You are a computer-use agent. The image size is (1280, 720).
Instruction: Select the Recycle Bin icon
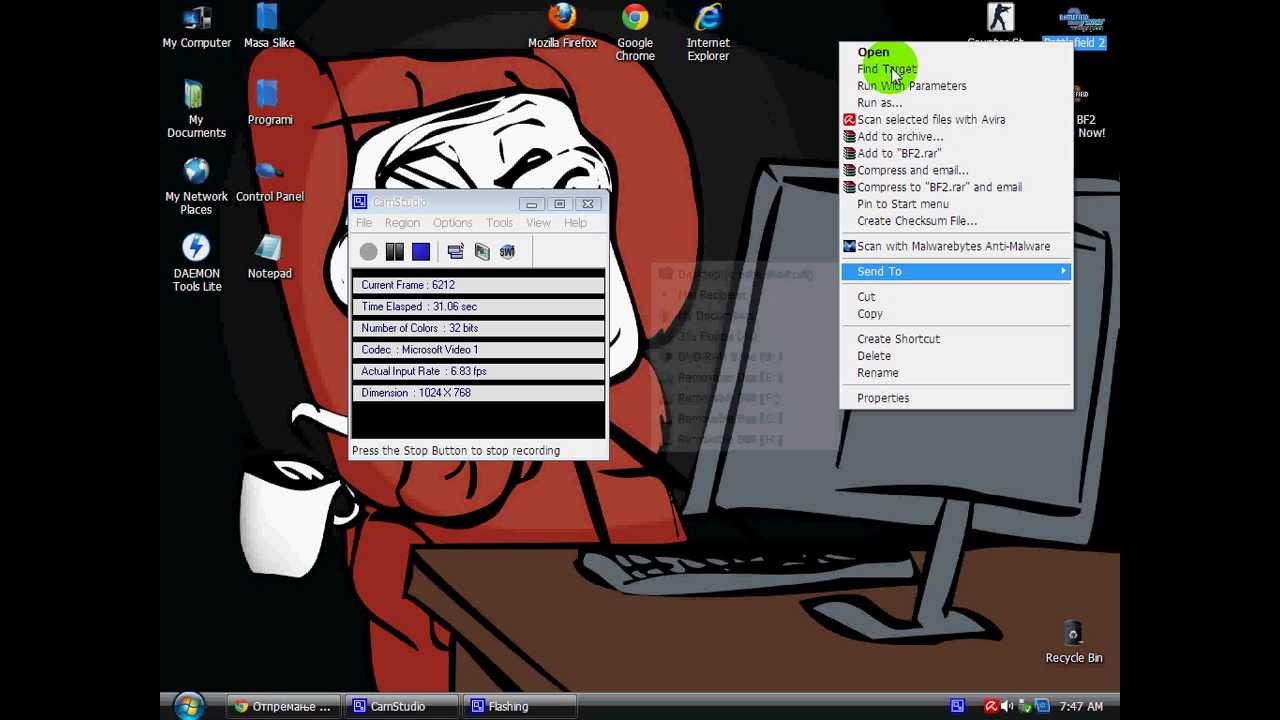click(1073, 642)
